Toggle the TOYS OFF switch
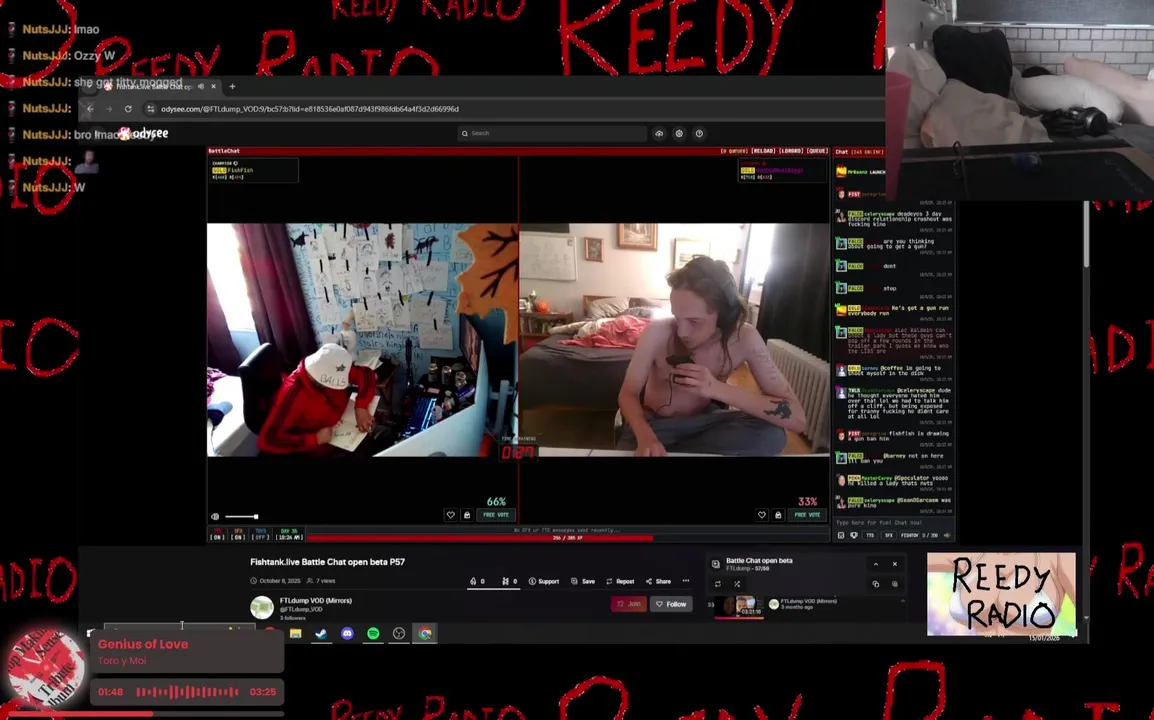Screen dimensions: 1154x720 pyautogui.click(x=261, y=534)
